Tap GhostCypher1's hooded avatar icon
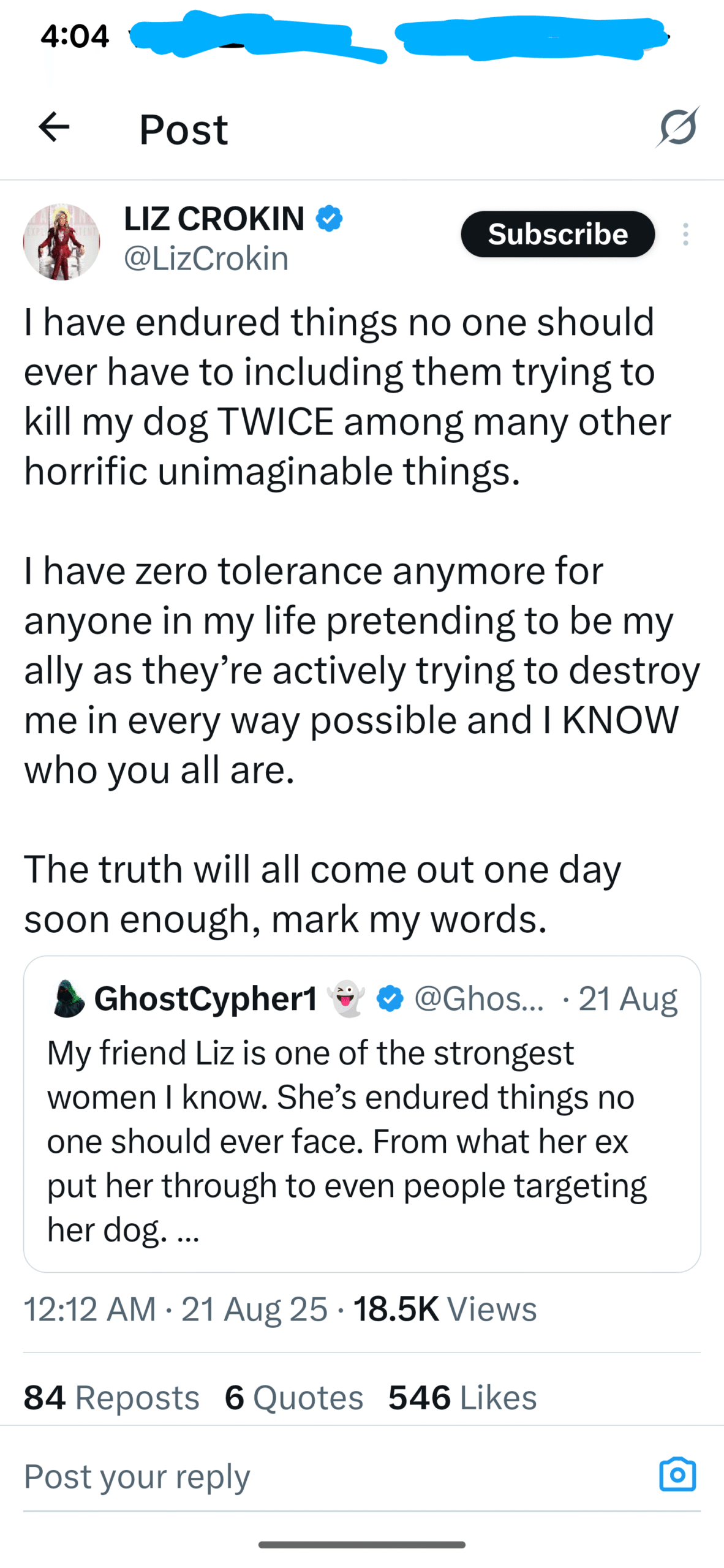Viewport: 724px width, 1568px height. [67, 999]
